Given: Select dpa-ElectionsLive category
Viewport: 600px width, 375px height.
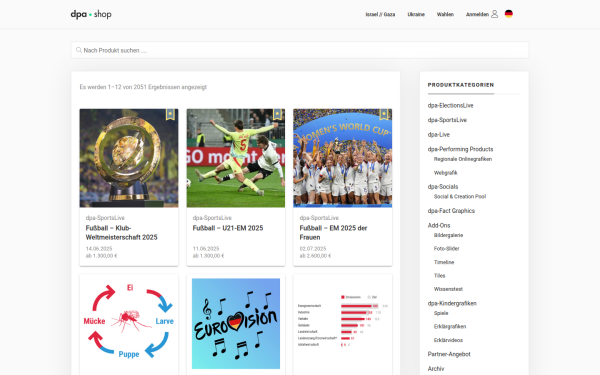Looking at the screenshot, I should [x=450, y=106].
